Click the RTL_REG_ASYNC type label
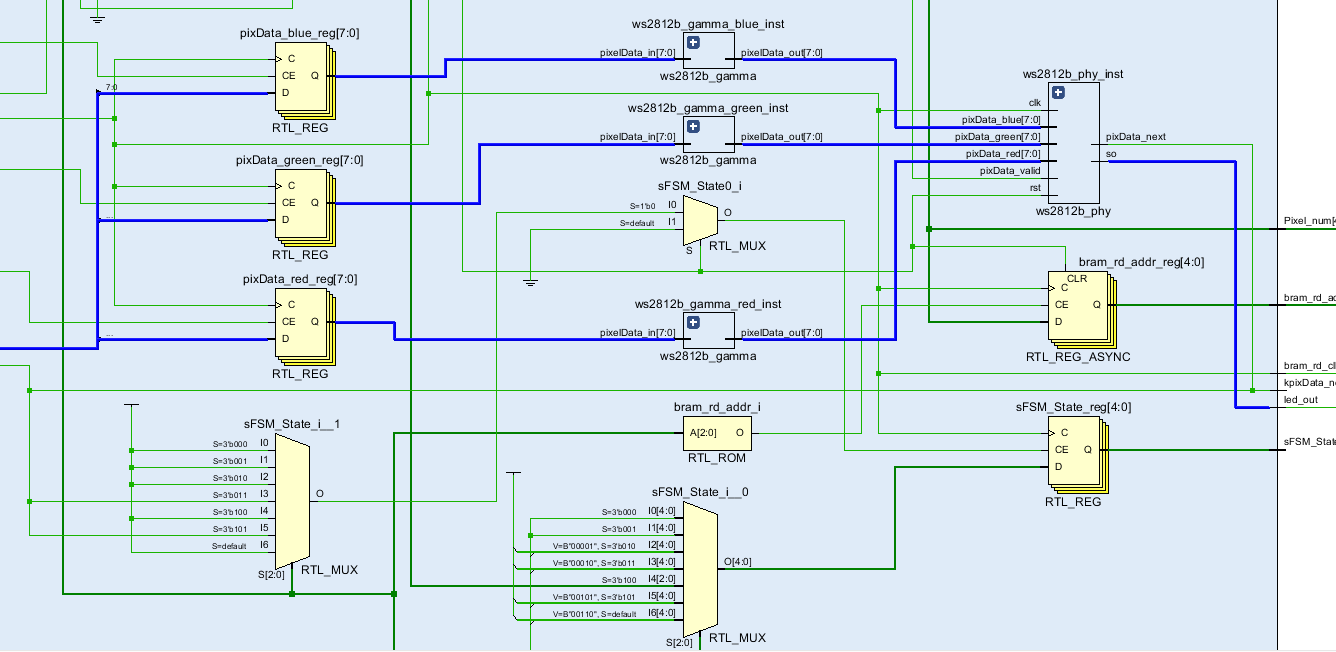 (1078, 357)
